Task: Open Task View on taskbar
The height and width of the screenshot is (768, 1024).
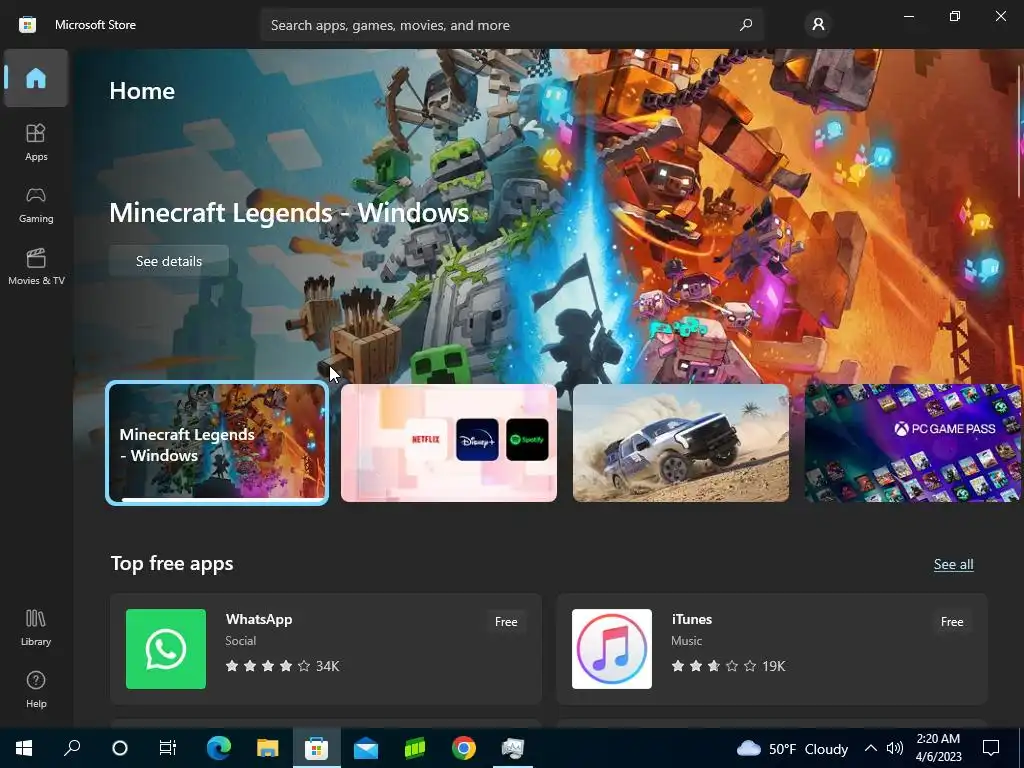Action: (168, 748)
